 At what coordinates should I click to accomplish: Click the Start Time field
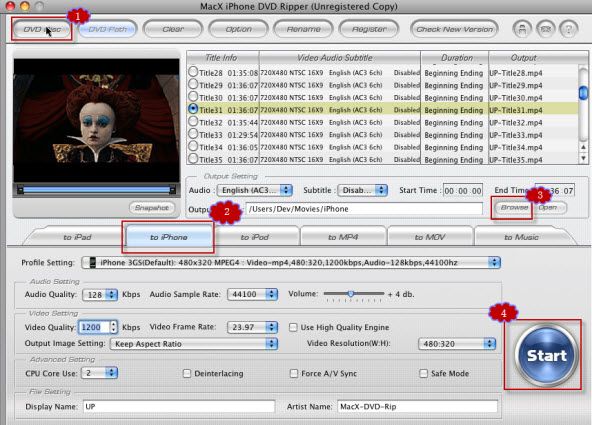[462, 191]
